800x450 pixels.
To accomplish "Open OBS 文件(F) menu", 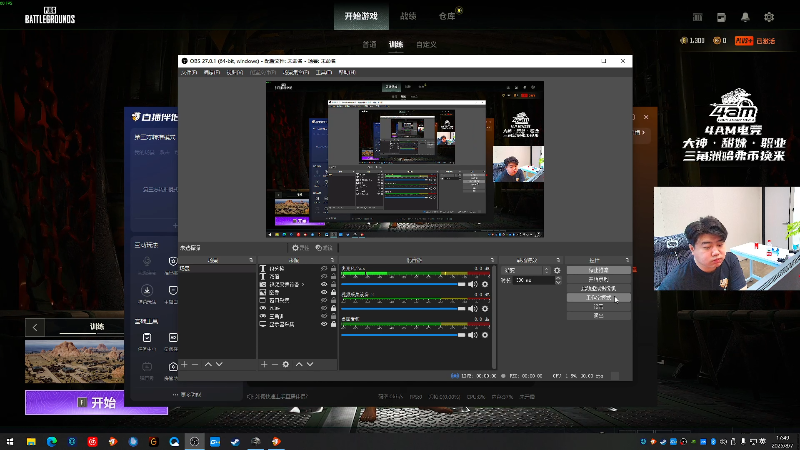I will click(x=189, y=72).
